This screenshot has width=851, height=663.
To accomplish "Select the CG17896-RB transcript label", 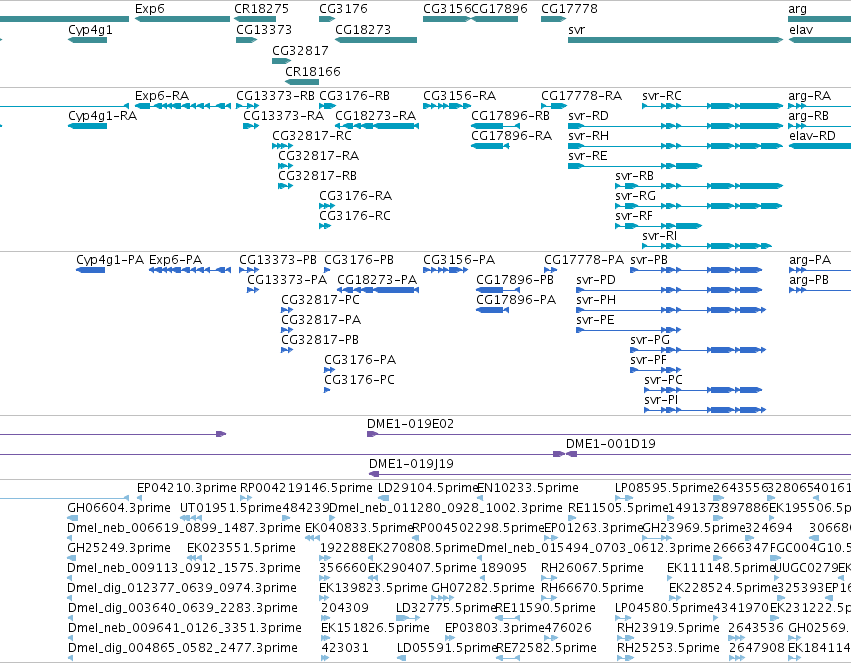I will 510,116.
